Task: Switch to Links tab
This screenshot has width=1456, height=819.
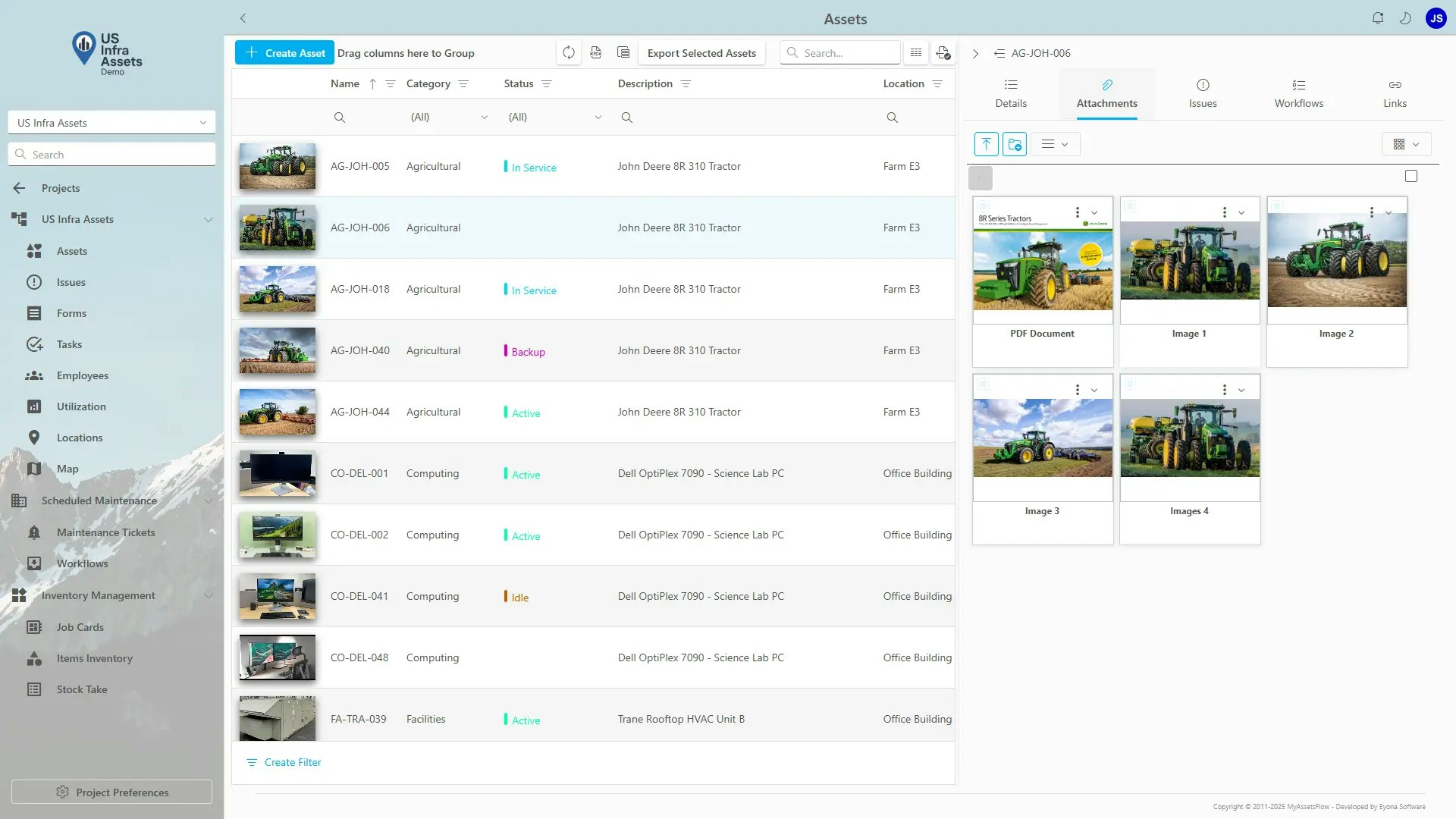Action: 1395,94
